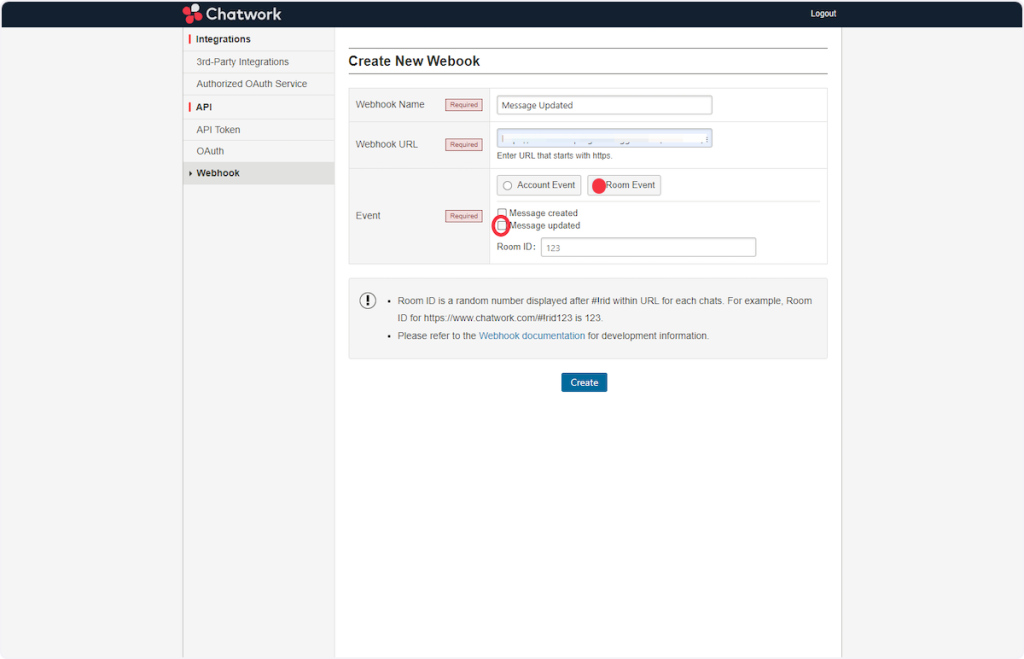Click the Chatwork logo icon

193,13
